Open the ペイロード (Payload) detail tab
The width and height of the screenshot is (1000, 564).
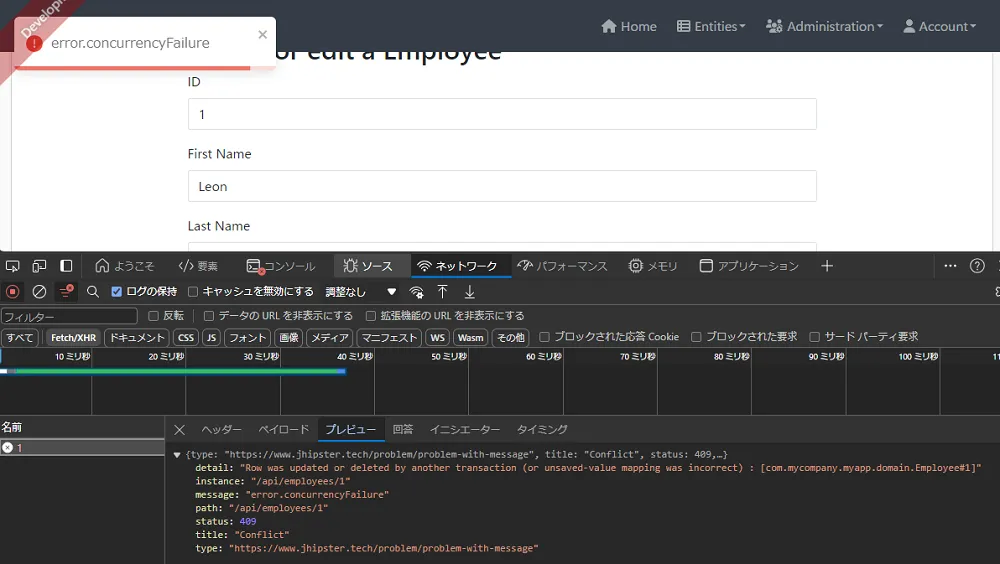click(284, 429)
